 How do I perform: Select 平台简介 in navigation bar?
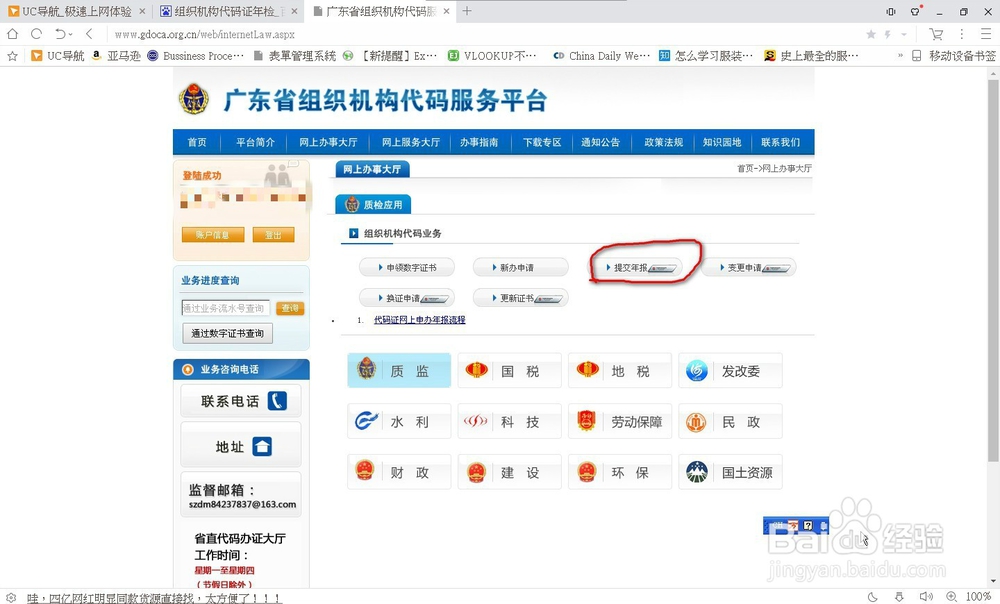point(255,142)
